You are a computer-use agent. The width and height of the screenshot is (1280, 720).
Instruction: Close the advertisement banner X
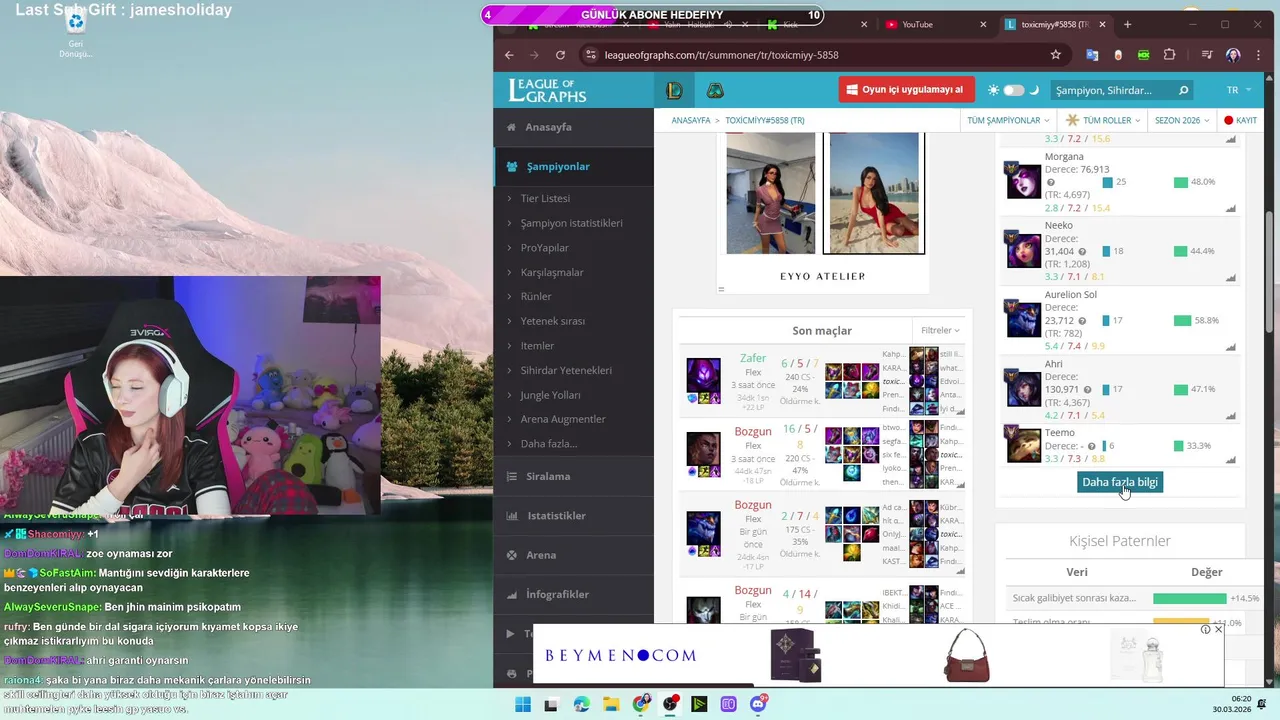pos(1218,630)
